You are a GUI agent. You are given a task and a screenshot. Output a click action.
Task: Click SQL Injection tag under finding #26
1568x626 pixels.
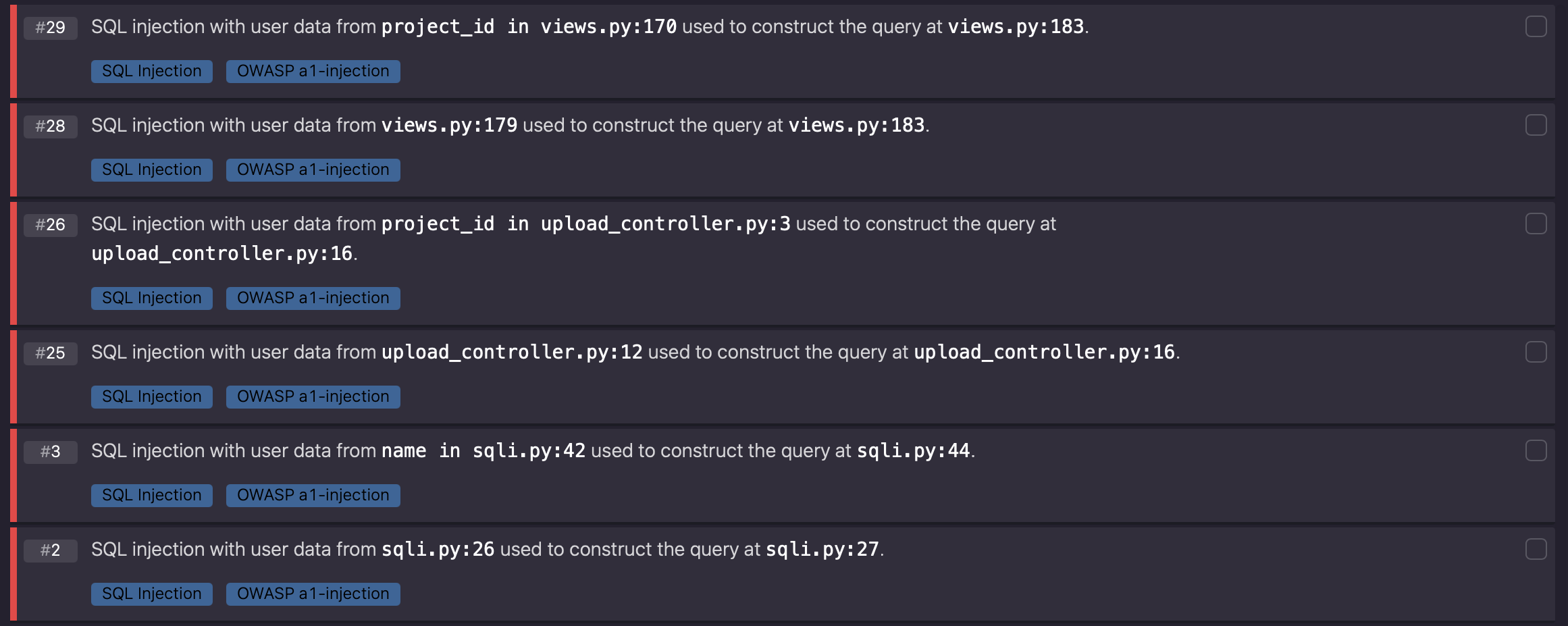(152, 298)
